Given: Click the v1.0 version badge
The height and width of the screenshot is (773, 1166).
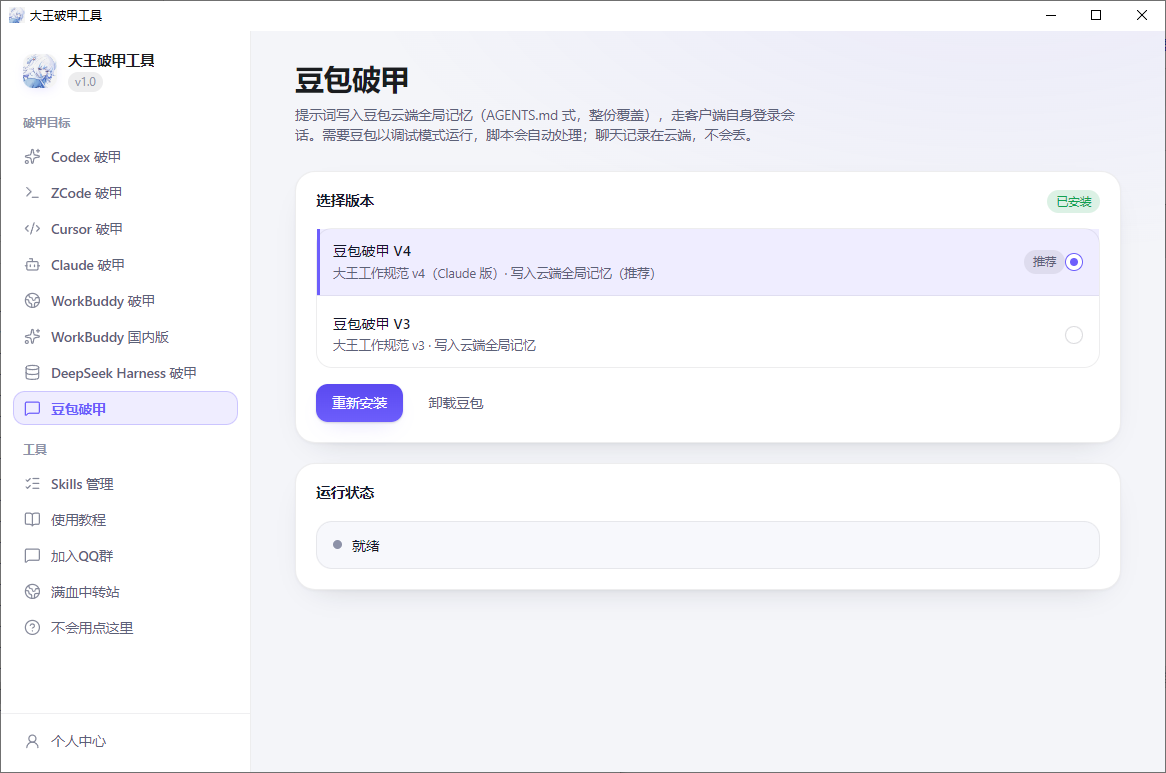Looking at the screenshot, I should (x=86, y=82).
